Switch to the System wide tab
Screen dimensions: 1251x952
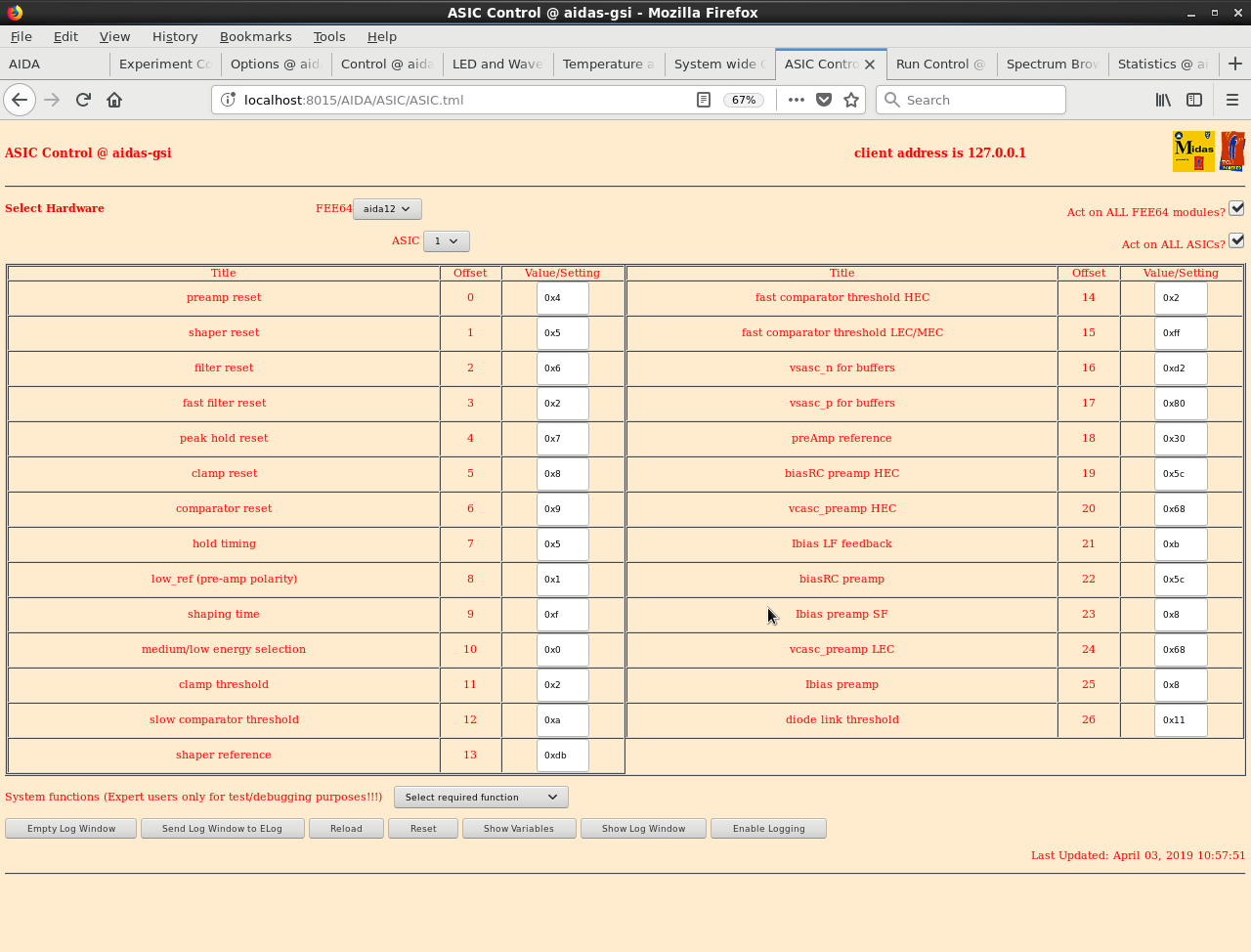tap(720, 65)
